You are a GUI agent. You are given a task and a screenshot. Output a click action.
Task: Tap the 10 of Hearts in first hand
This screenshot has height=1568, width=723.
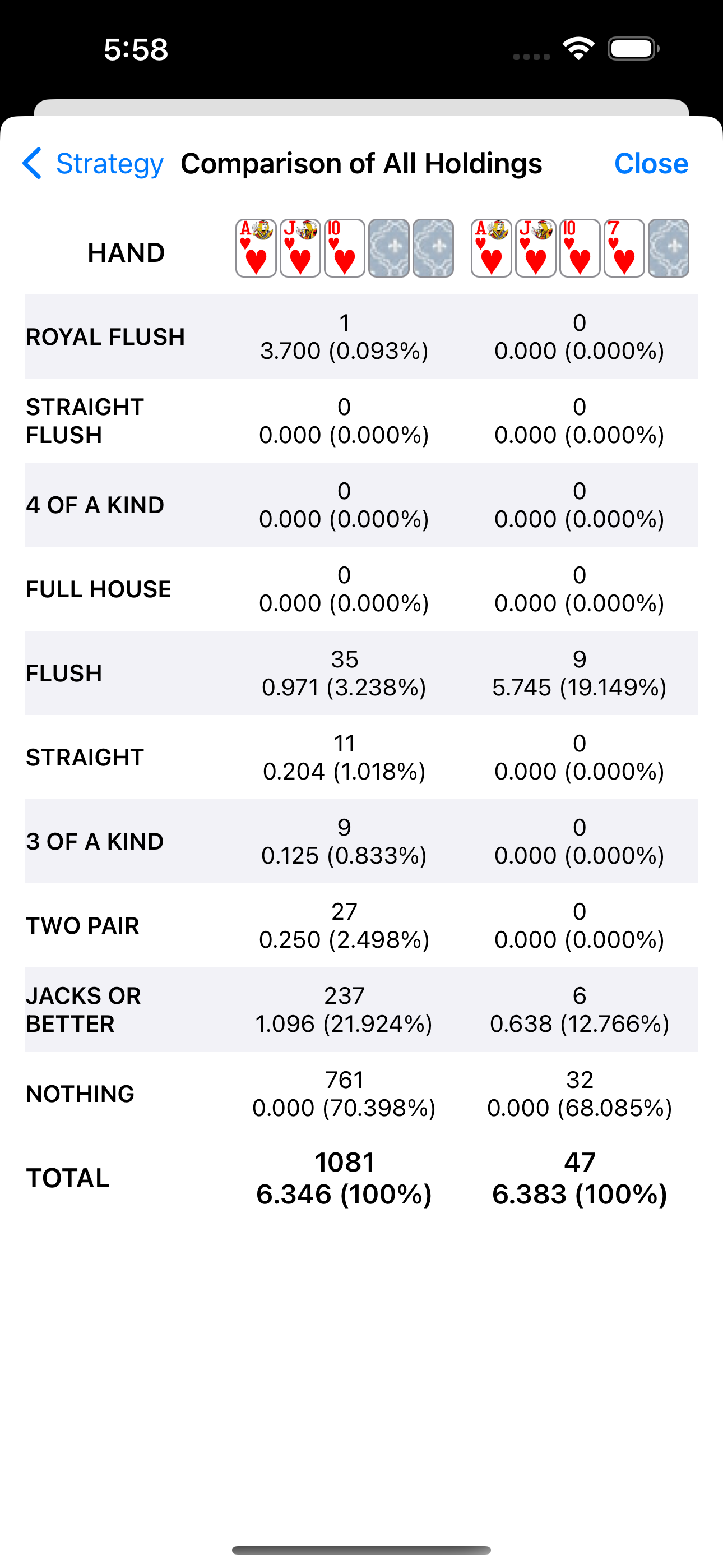tap(345, 248)
